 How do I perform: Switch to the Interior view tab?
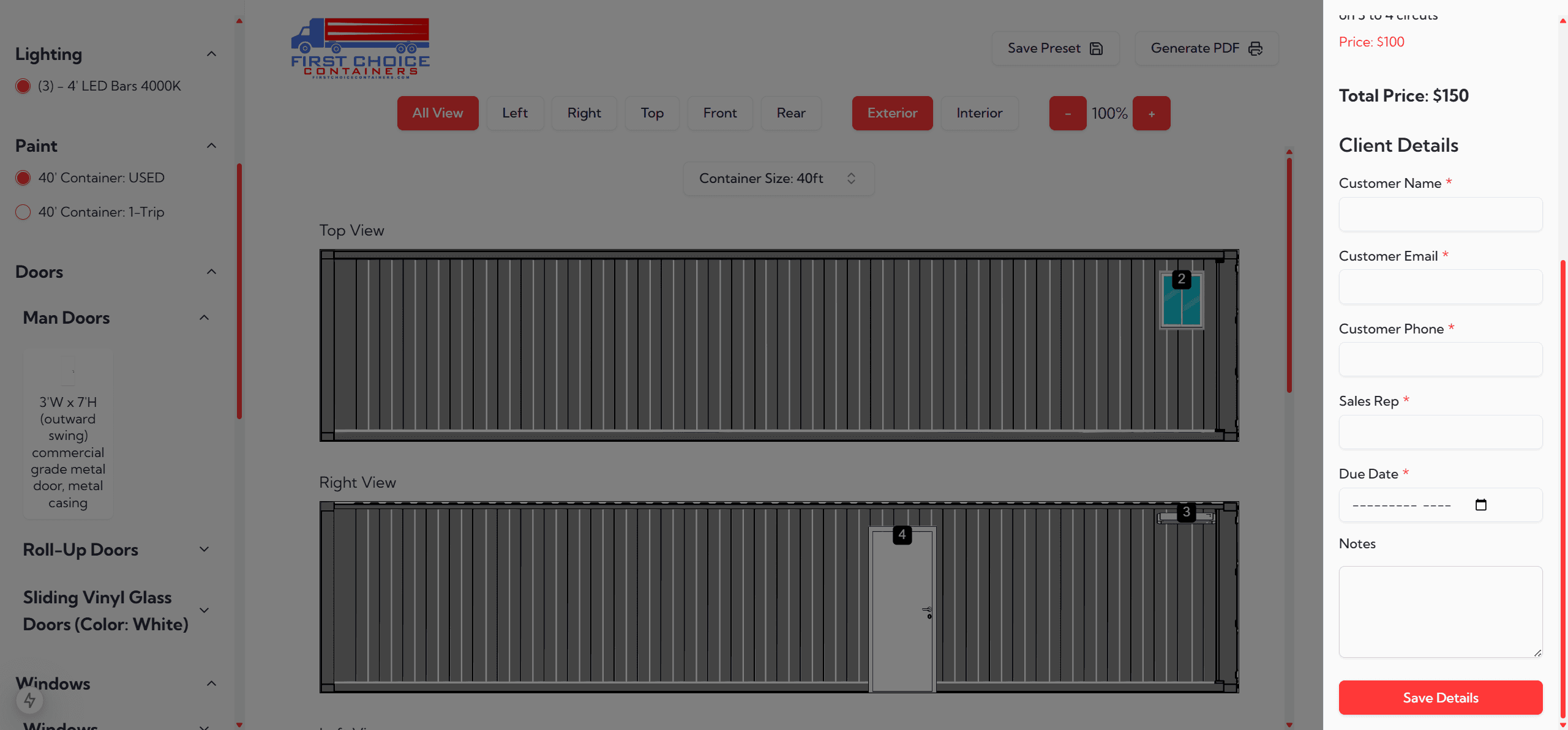pyautogui.click(x=979, y=113)
